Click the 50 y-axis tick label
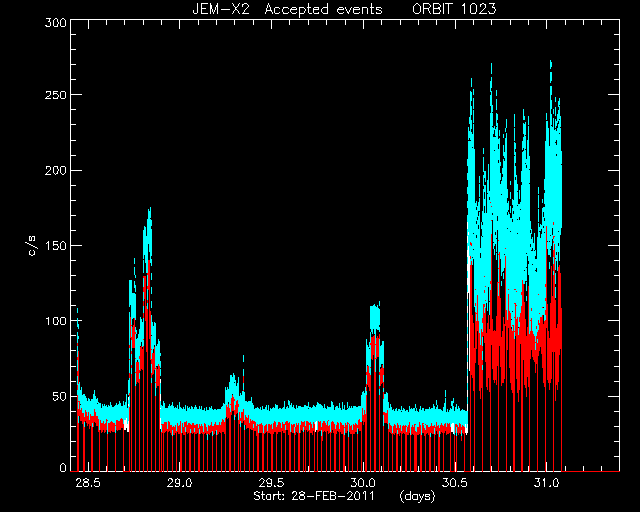The image size is (640, 512). click(59, 396)
